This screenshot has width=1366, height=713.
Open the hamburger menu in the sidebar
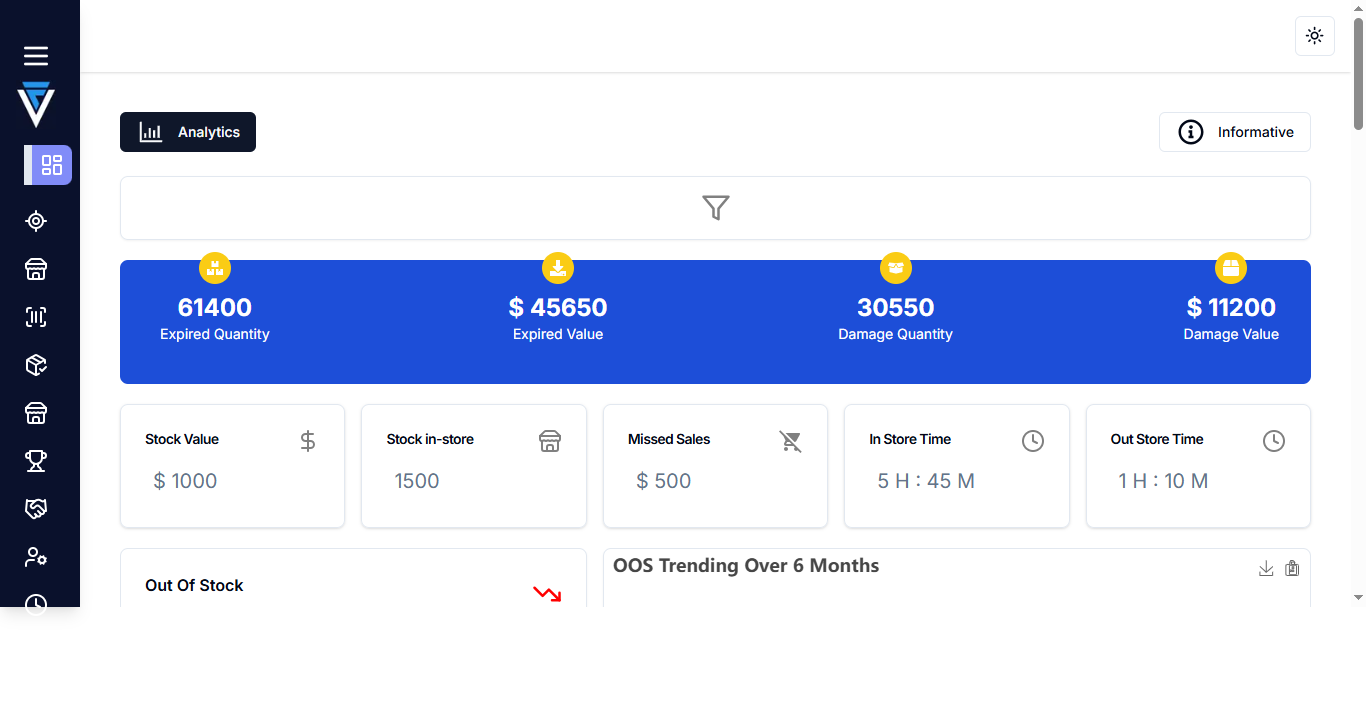tap(36, 56)
